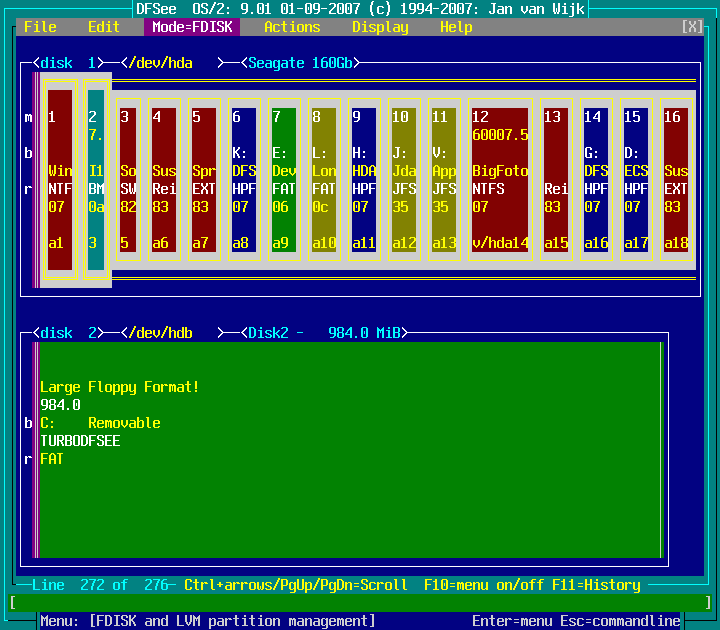Close the window with the [X] button
The width and height of the screenshot is (720, 630).
point(692,27)
